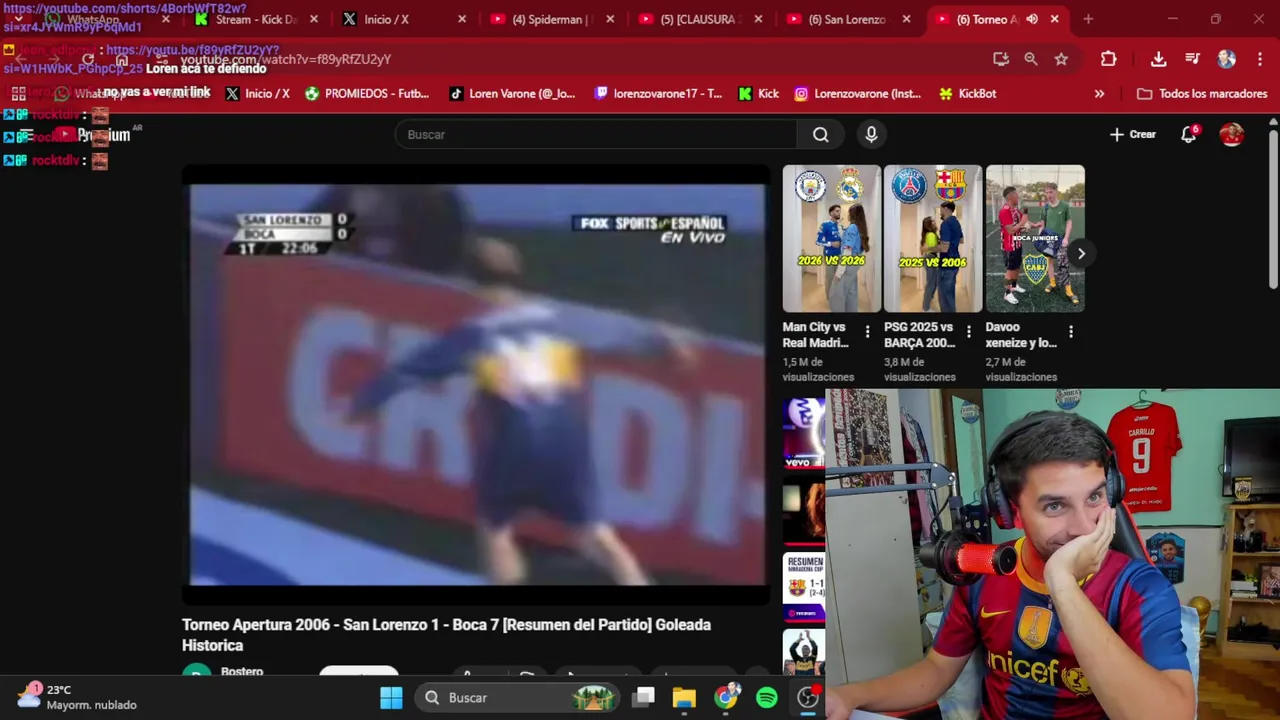Open lorenzovarone17 Twitch bookmark
The height and width of the screenshot is (720, 1280).
point(658,94)
